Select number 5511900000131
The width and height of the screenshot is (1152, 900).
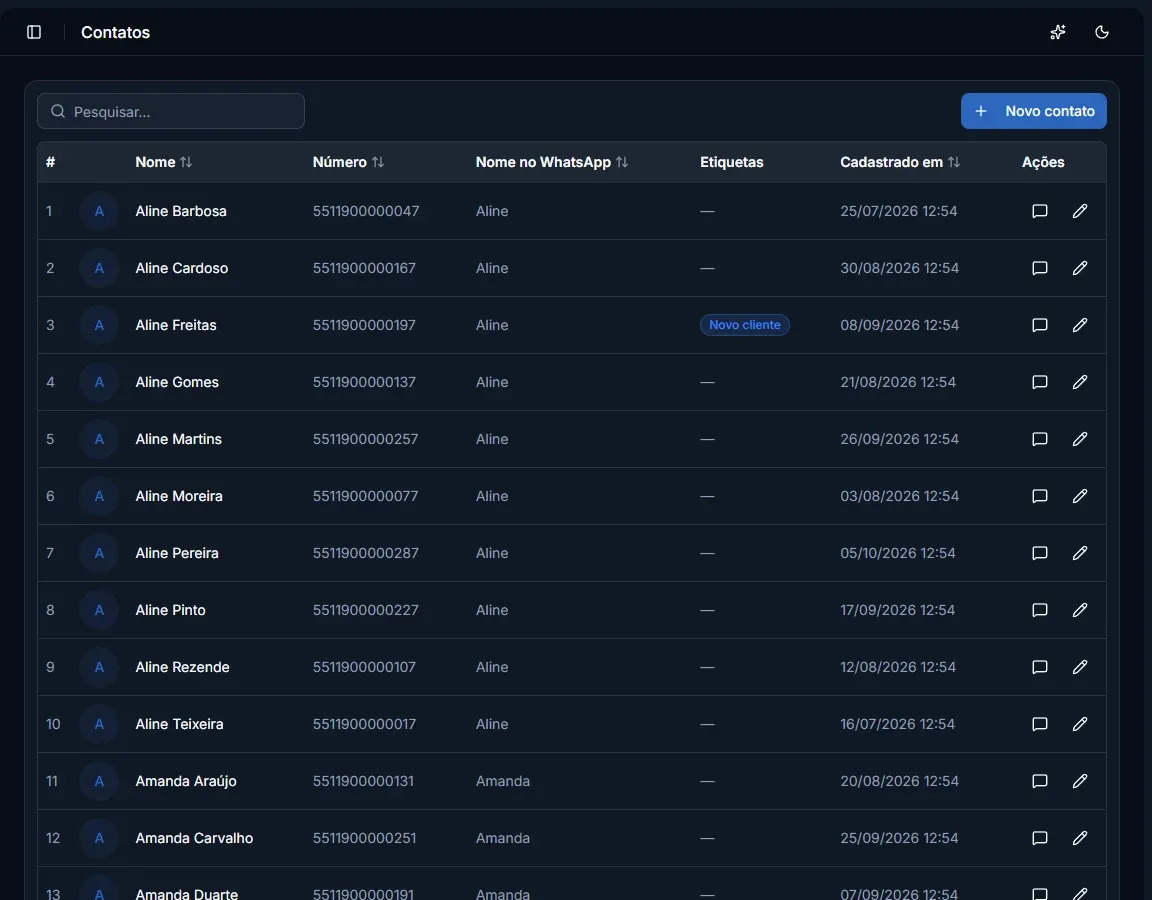click(363, 781)
